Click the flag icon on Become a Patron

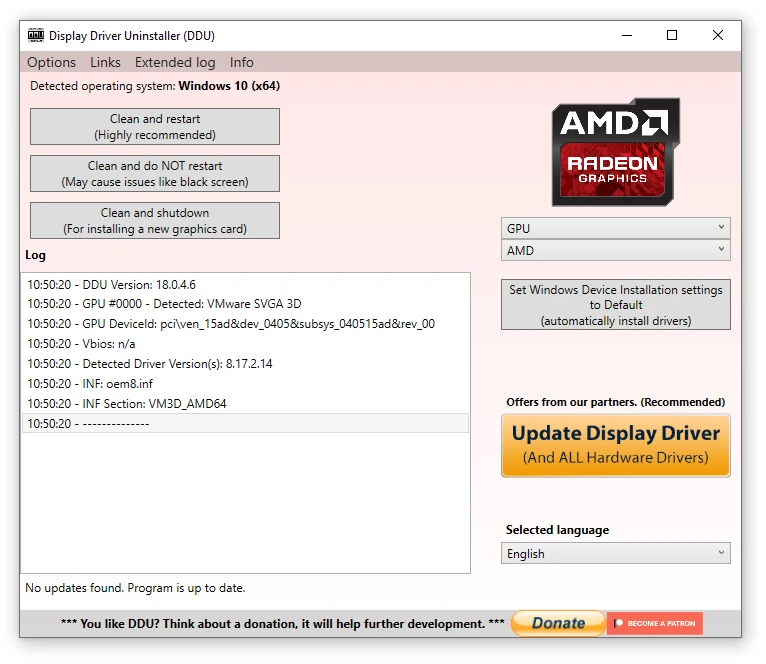point(618,623)
